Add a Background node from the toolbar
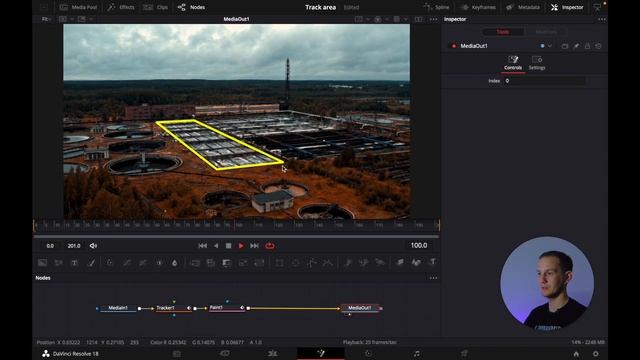This screenshot has width=640, height=360. point(42,262)
